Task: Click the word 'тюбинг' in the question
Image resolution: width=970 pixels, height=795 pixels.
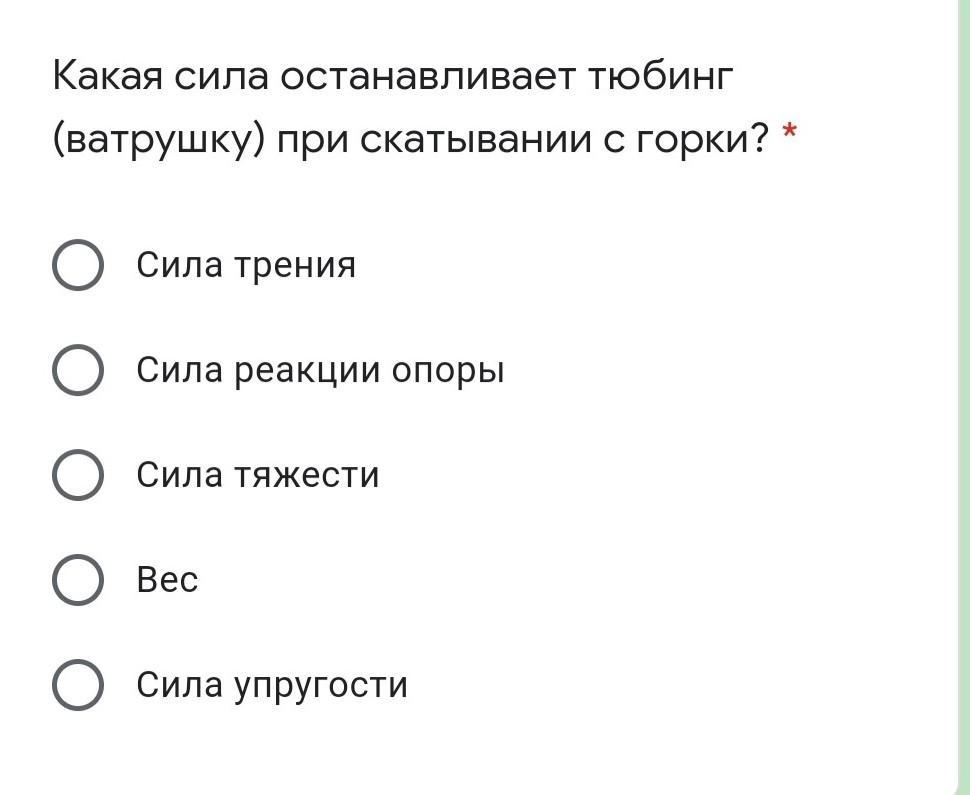Action: pos(660,76)
